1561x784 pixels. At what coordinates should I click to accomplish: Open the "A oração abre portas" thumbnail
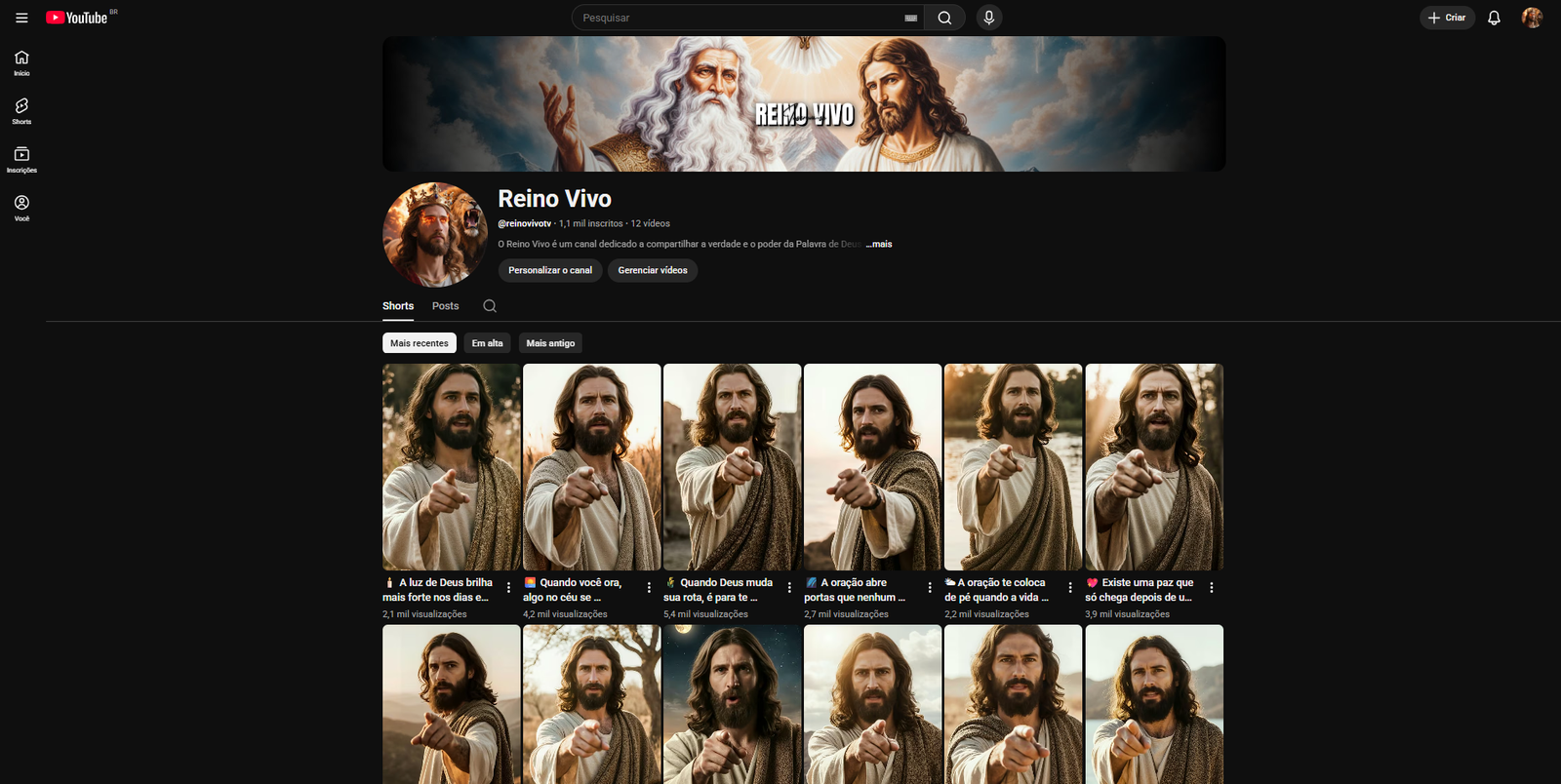[873, 467]
